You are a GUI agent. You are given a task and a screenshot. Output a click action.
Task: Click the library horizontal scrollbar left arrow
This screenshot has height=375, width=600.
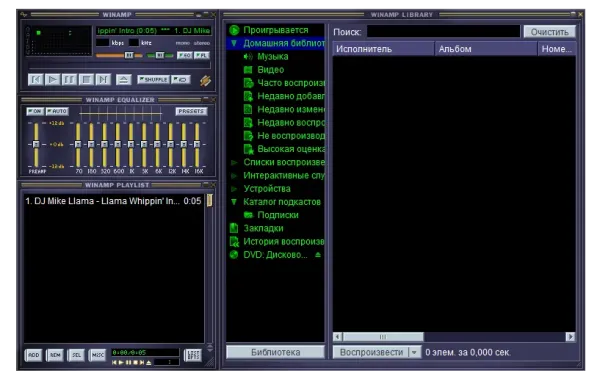coord(337,337)
